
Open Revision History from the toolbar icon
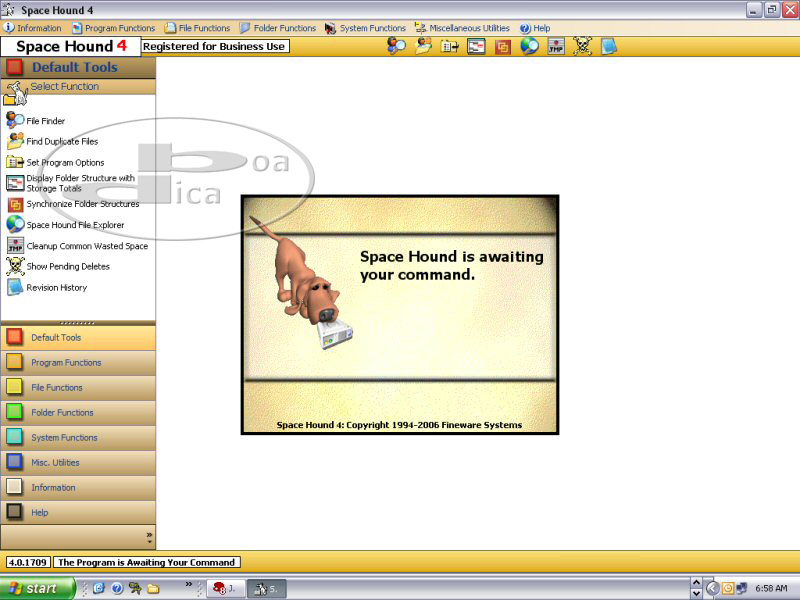pos(608,46)
